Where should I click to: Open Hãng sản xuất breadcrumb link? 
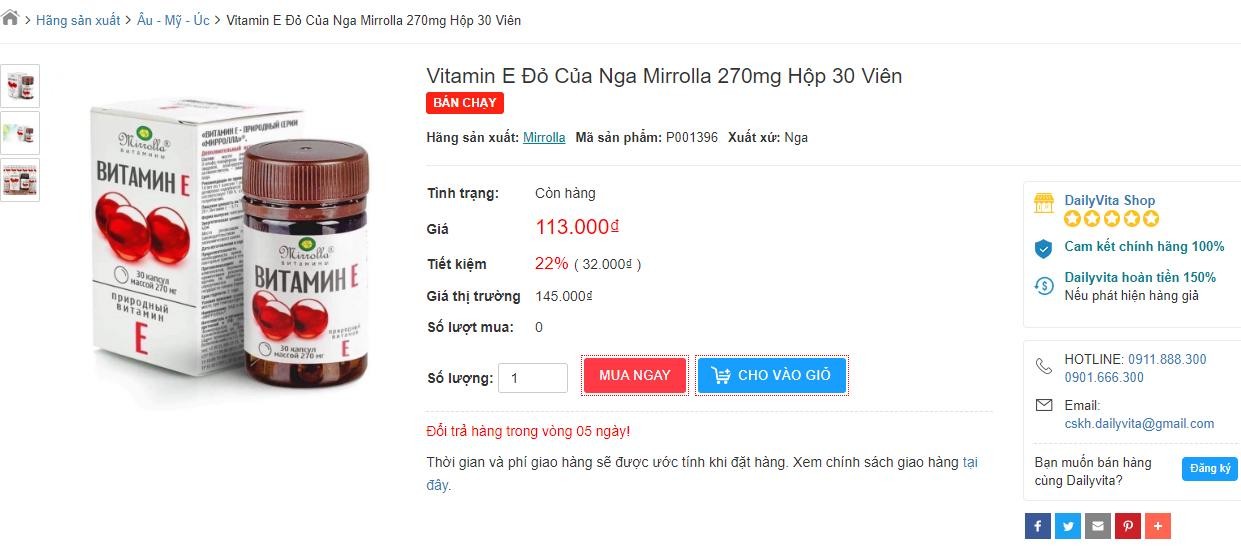pos(78,20)
